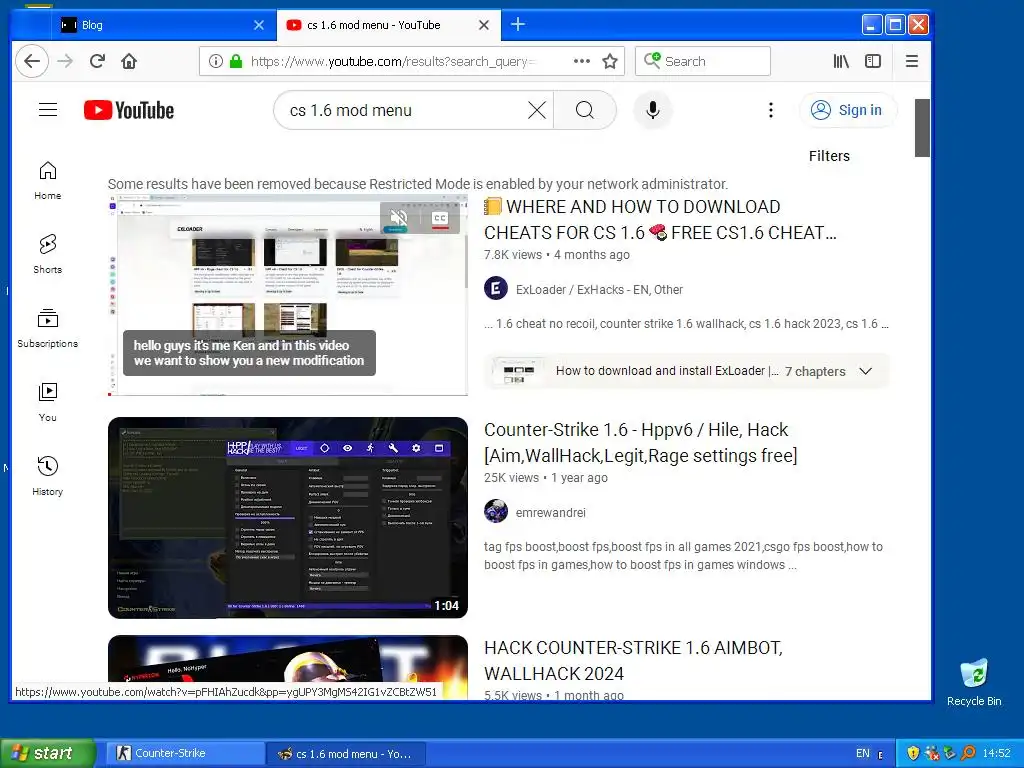Select the cs 1.6 mod menu YouTube tab
The width and height of the screenshot is (1024, 768).
(388, 25)
